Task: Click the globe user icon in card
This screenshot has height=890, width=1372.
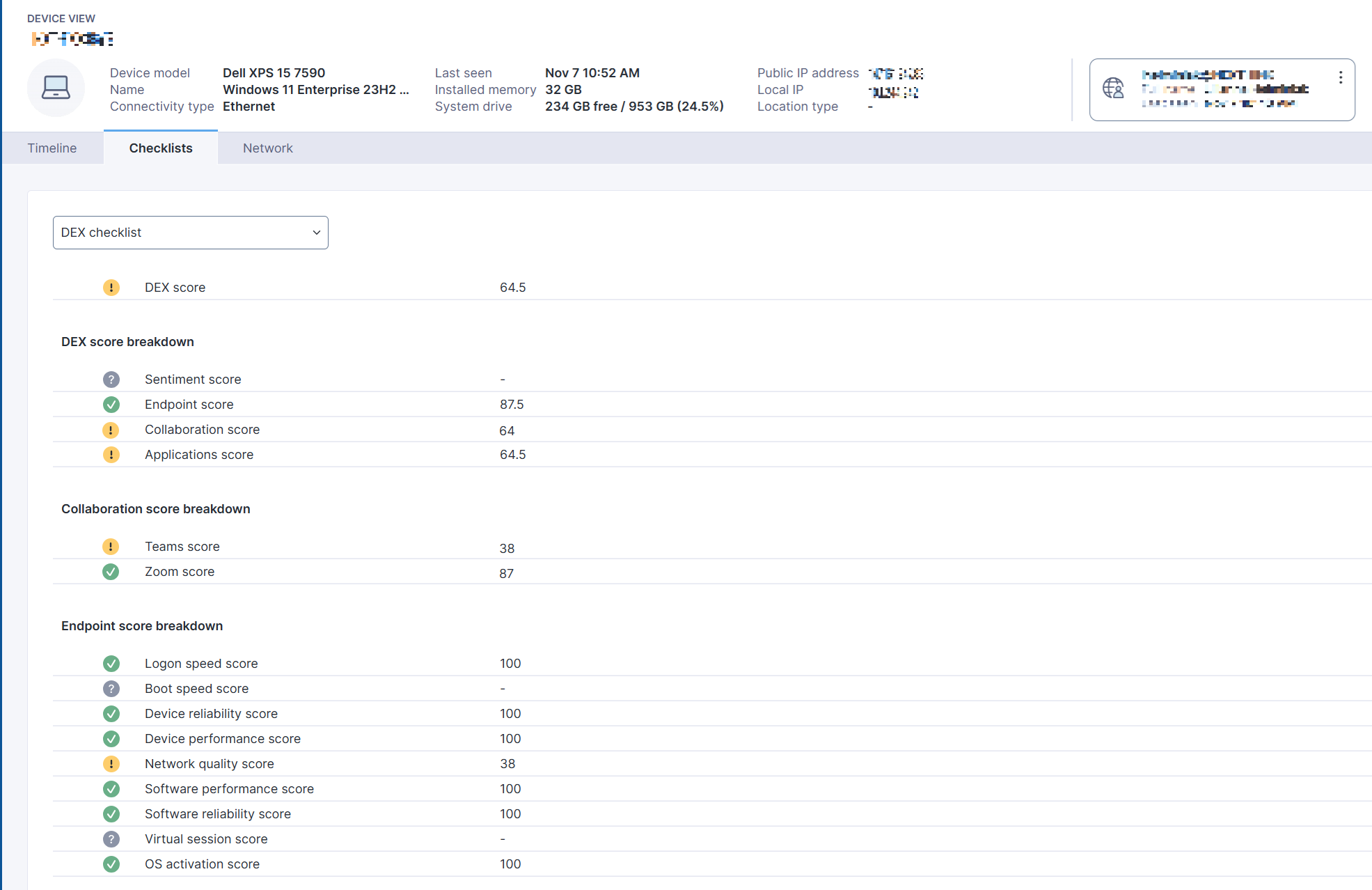Action: click(x=1113, y=88)
